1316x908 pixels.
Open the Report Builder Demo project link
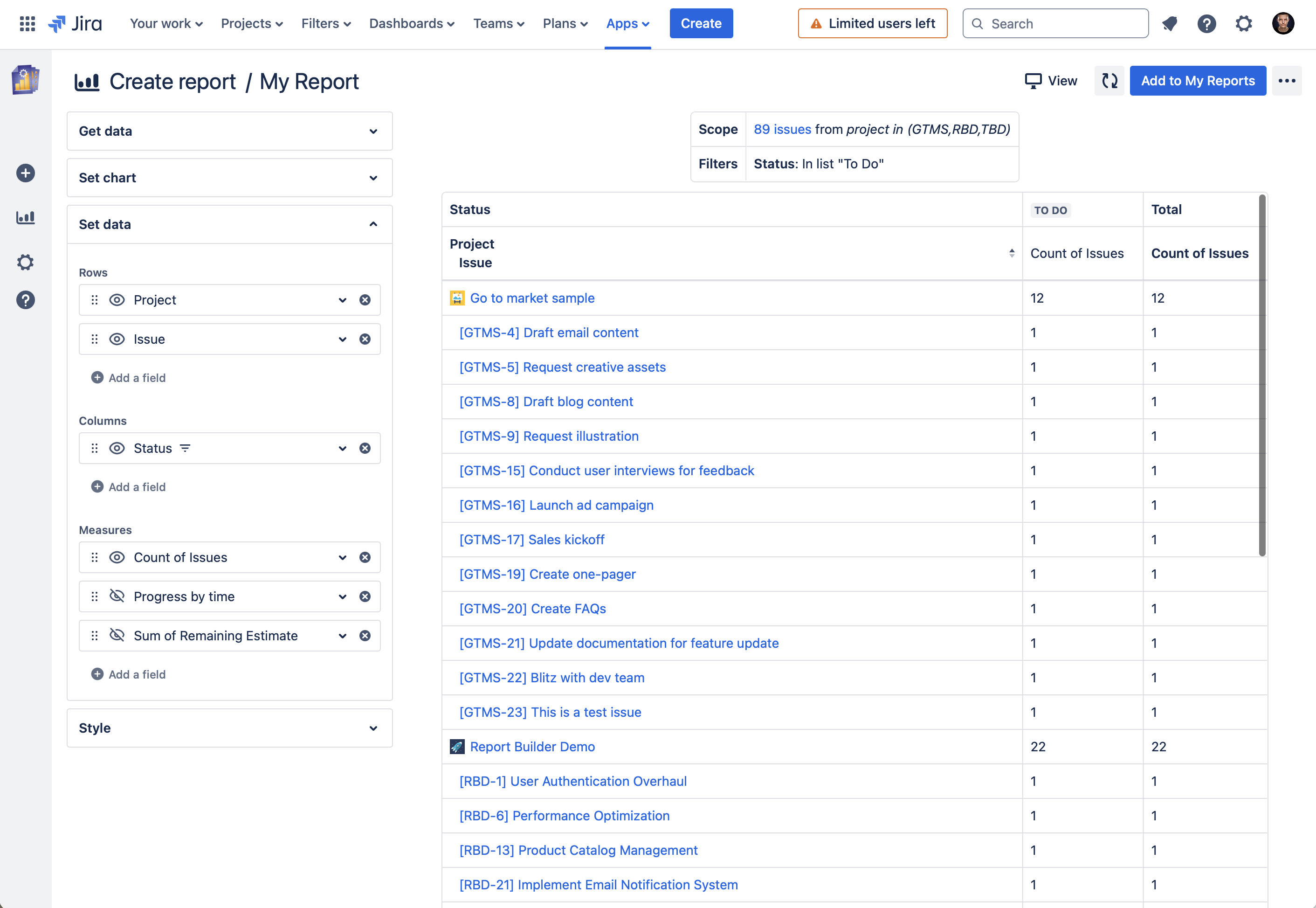[x=532, y=747]
